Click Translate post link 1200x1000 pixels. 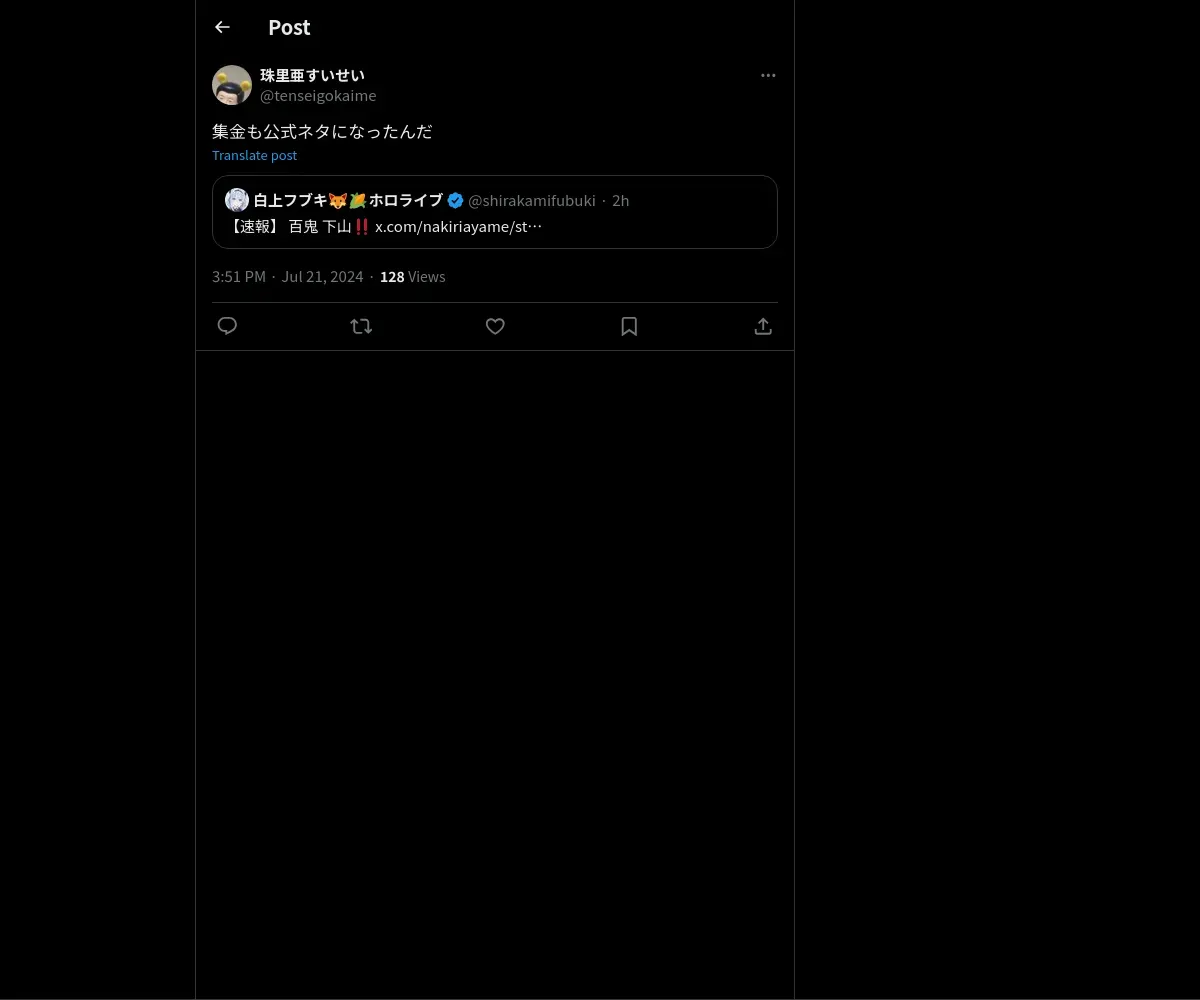254,155
